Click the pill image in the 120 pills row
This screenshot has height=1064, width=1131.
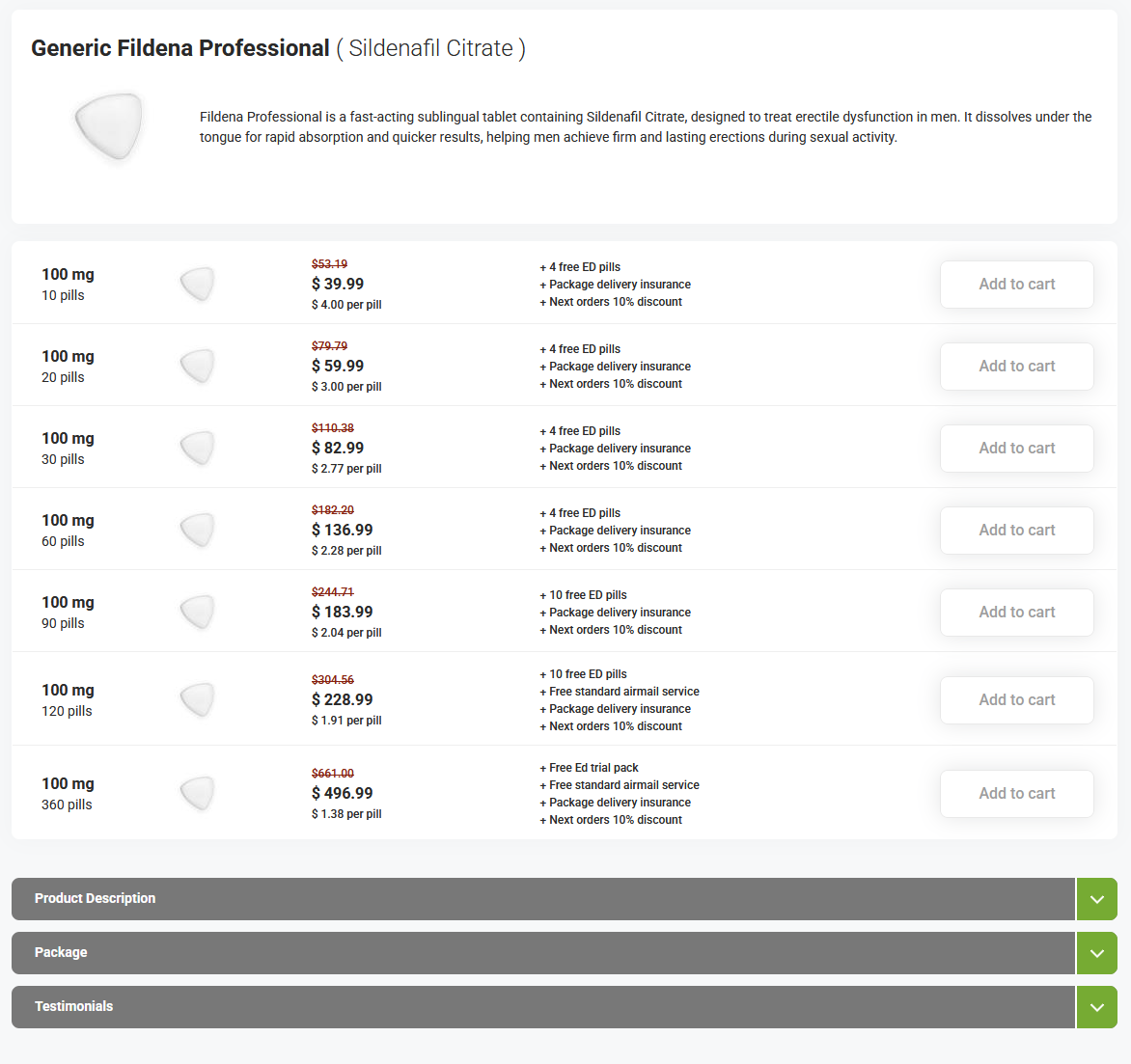pyautogui.click(x=198, y=700)
